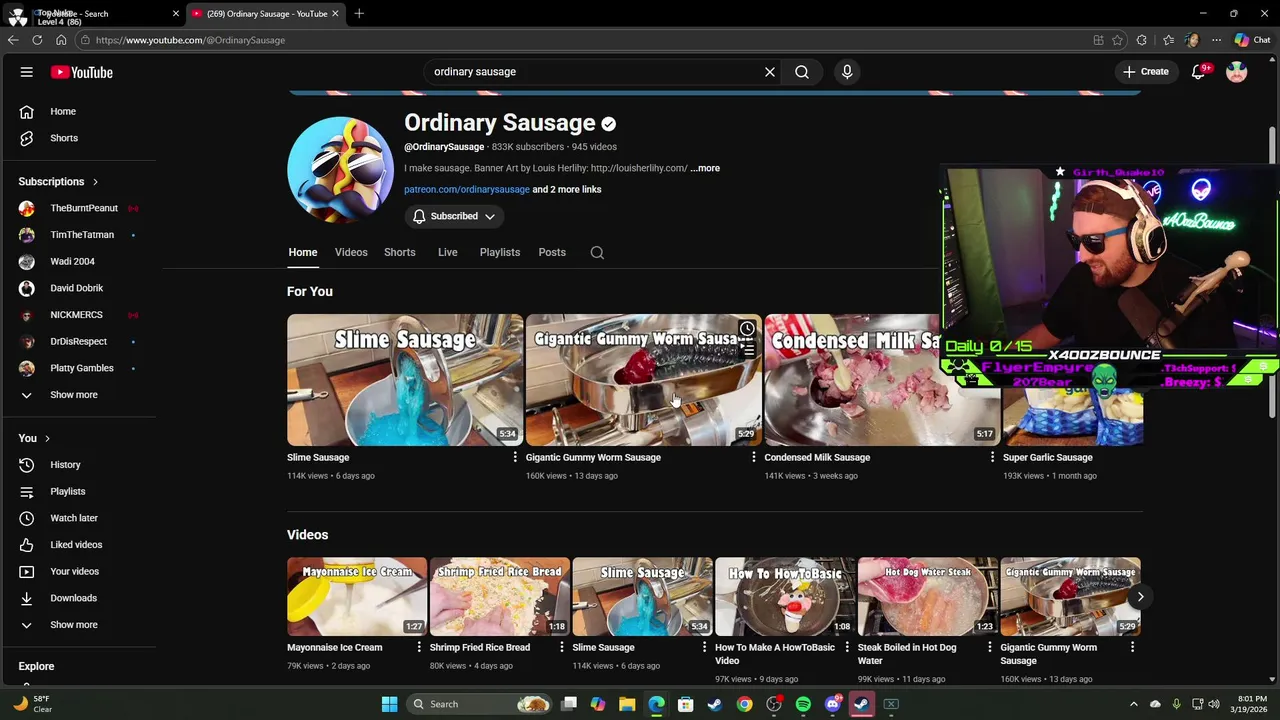
Task: Click the Create button
Action: click(x=1146, y=72)
